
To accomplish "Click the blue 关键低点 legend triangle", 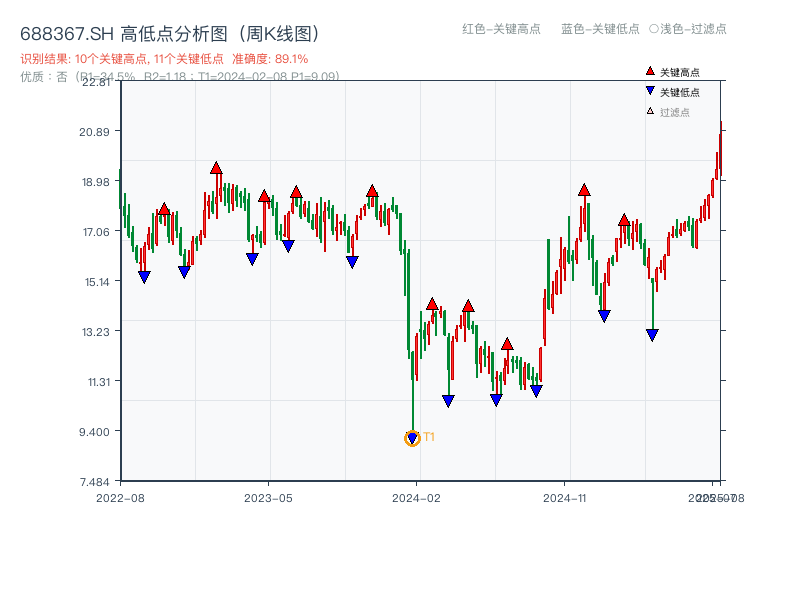I will click(x=650, y=91).
